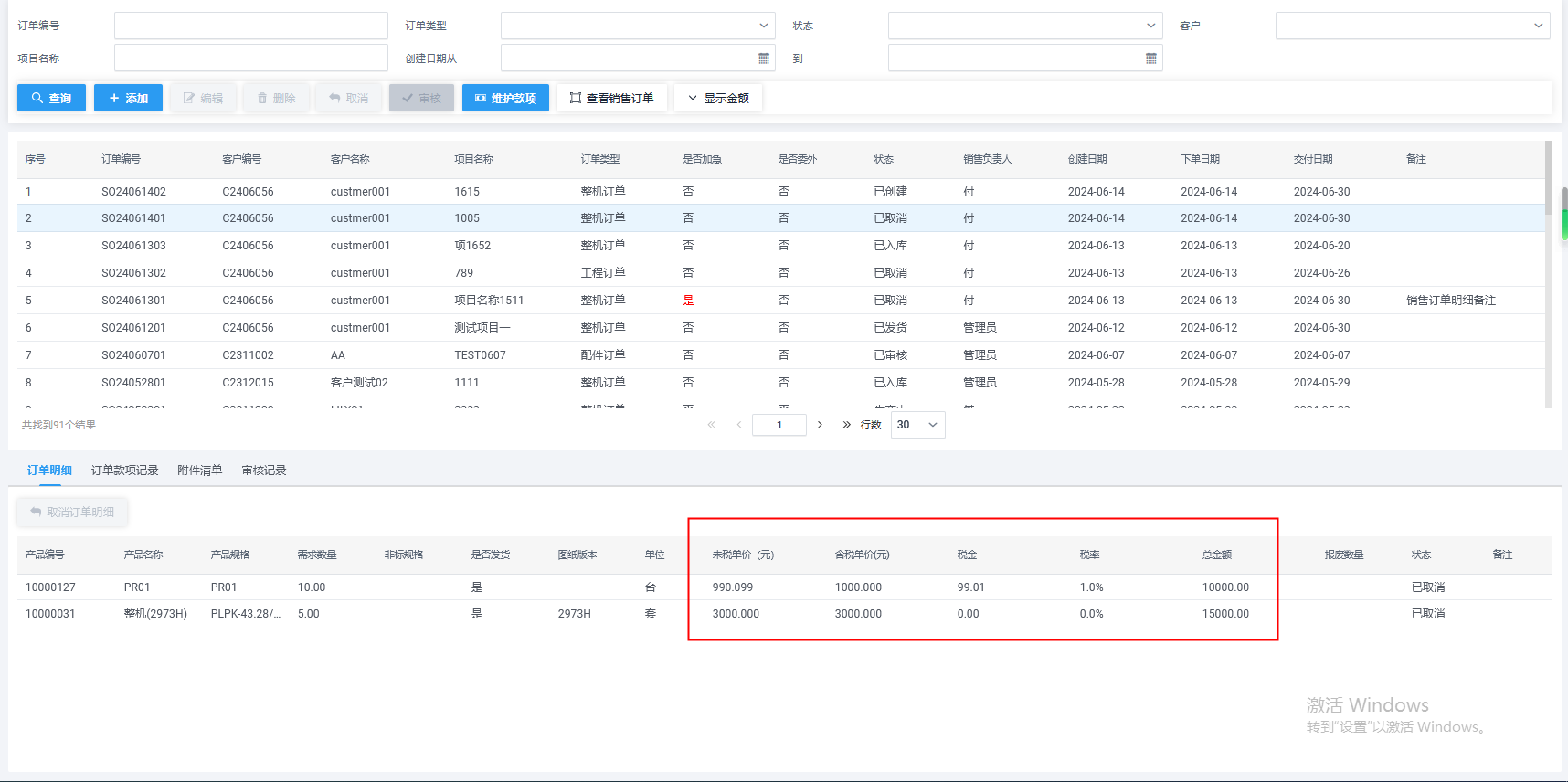Click the 项目名称 input field
The image size is (1568, 782).
(x=251, y=58)
